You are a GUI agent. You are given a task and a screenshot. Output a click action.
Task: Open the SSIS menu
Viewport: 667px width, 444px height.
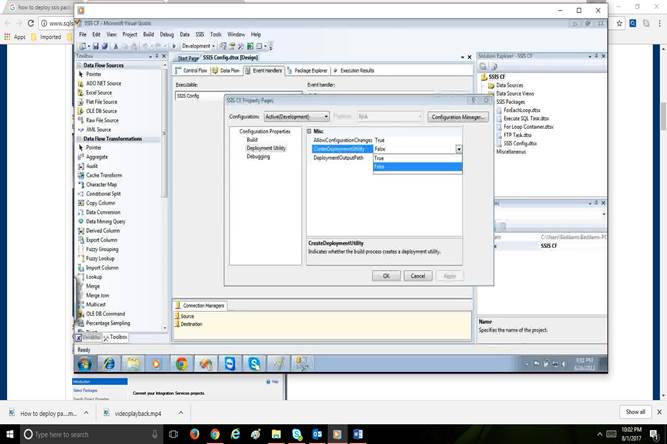tap(200, 34)
